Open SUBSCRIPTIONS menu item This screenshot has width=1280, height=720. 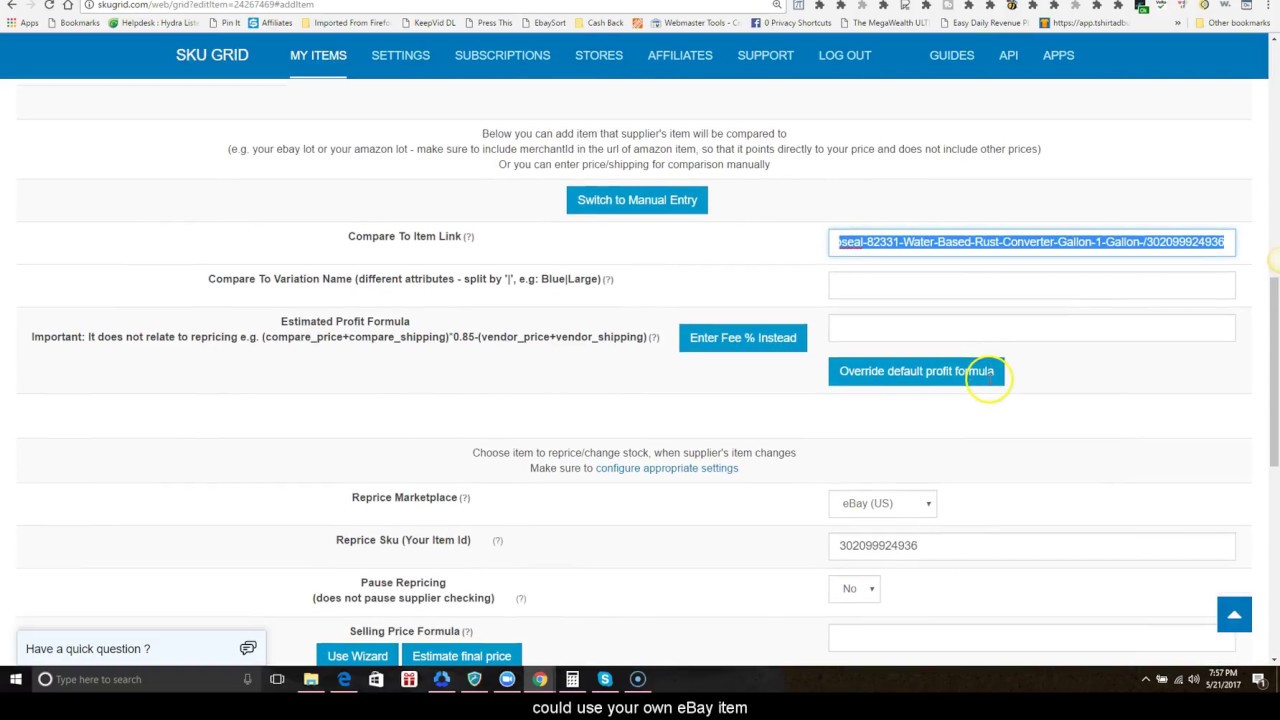coord(502,55)
